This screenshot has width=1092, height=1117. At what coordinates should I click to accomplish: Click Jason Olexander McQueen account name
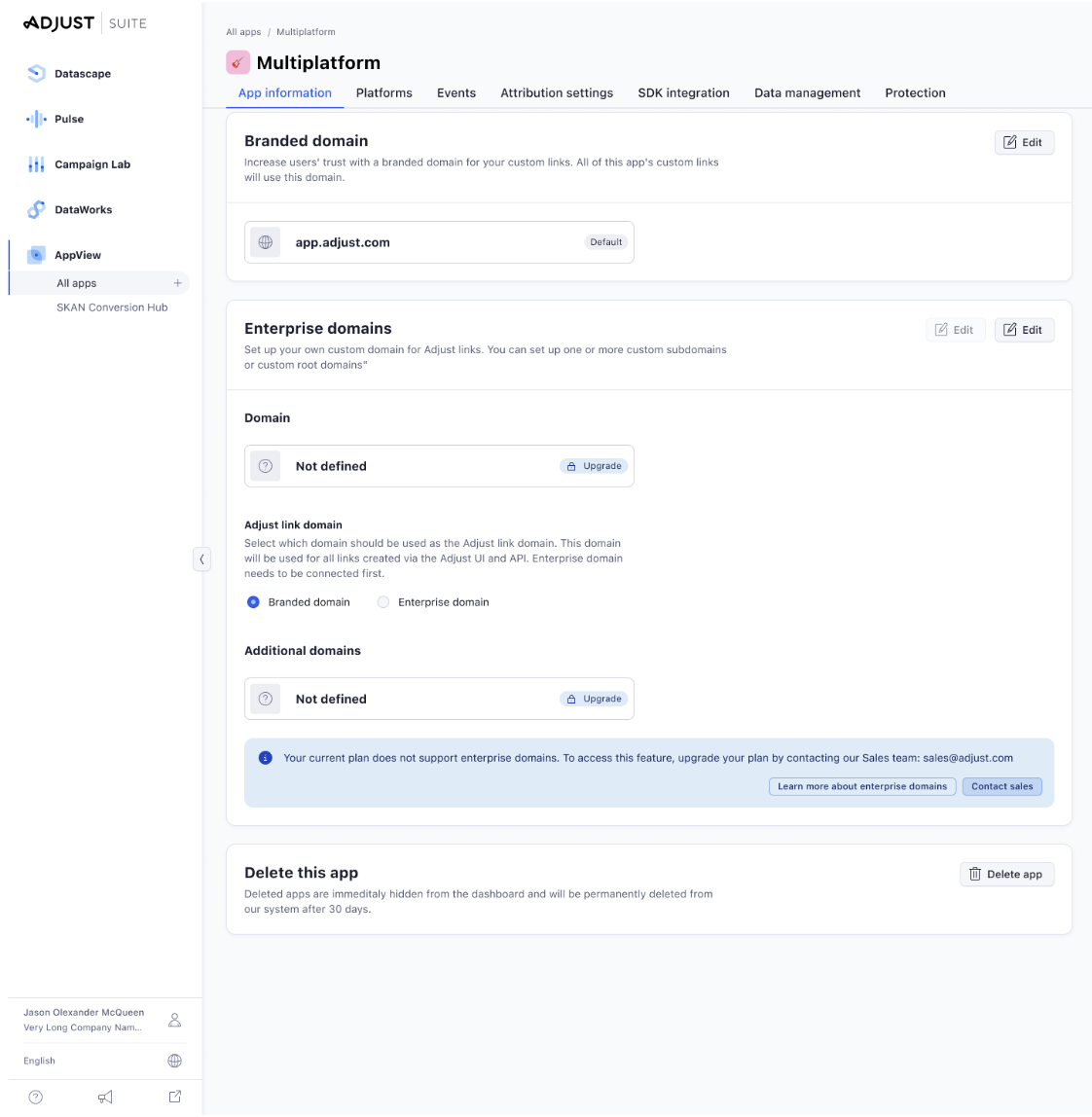pyautogui.click(x=84, y=1012)
